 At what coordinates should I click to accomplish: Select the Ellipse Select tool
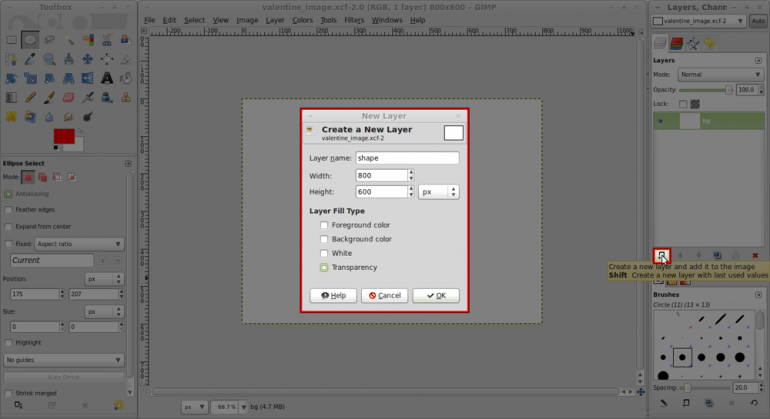coord(30,40)
